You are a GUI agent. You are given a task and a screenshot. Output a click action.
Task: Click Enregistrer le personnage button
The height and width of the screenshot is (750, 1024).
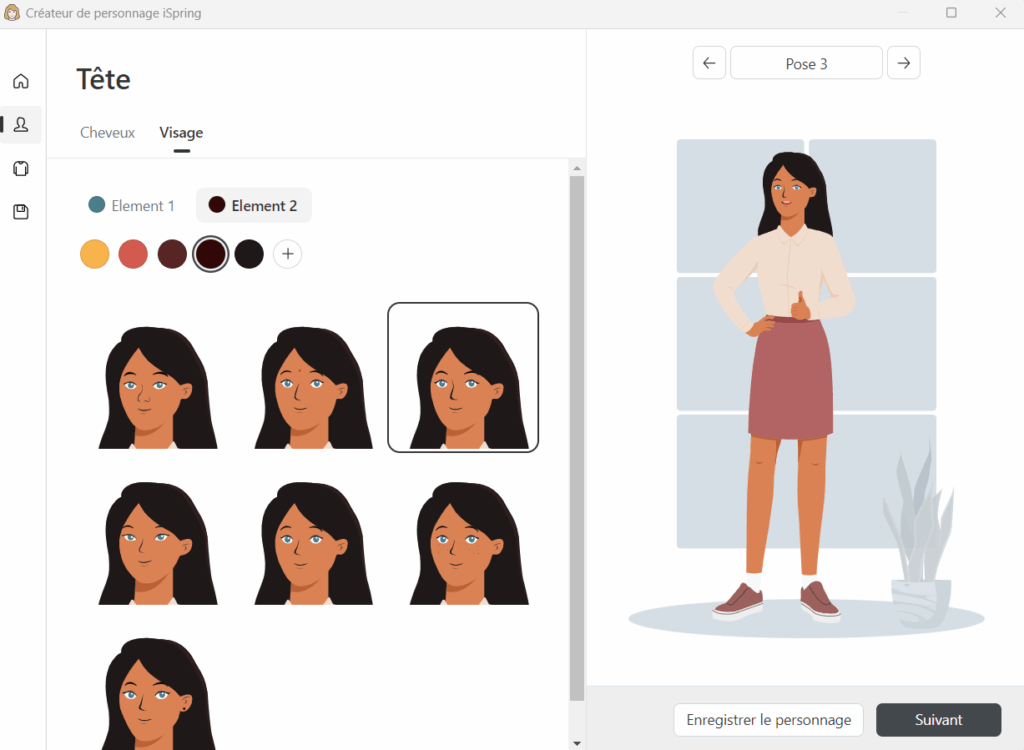(x=768, y=720)
